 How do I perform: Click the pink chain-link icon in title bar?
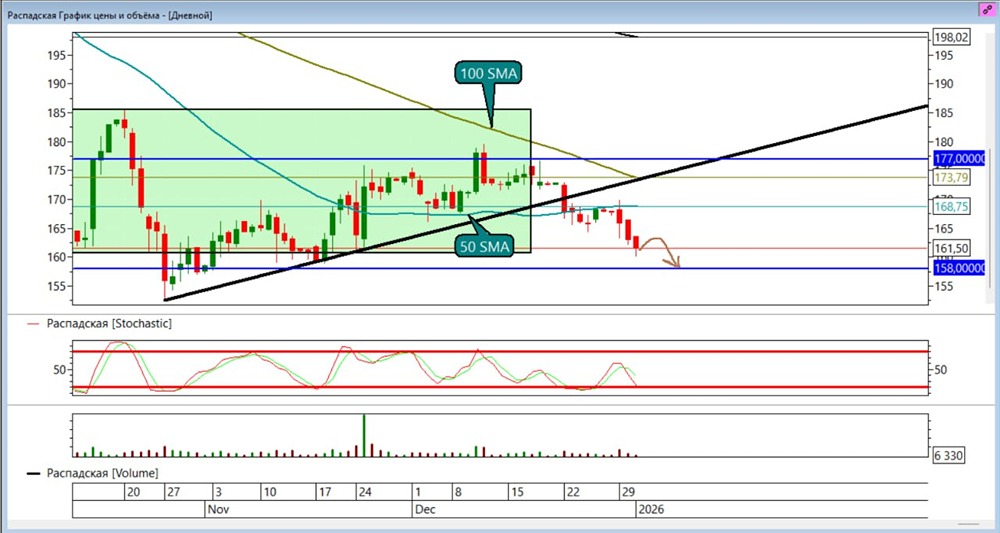(x=987, y=12)
